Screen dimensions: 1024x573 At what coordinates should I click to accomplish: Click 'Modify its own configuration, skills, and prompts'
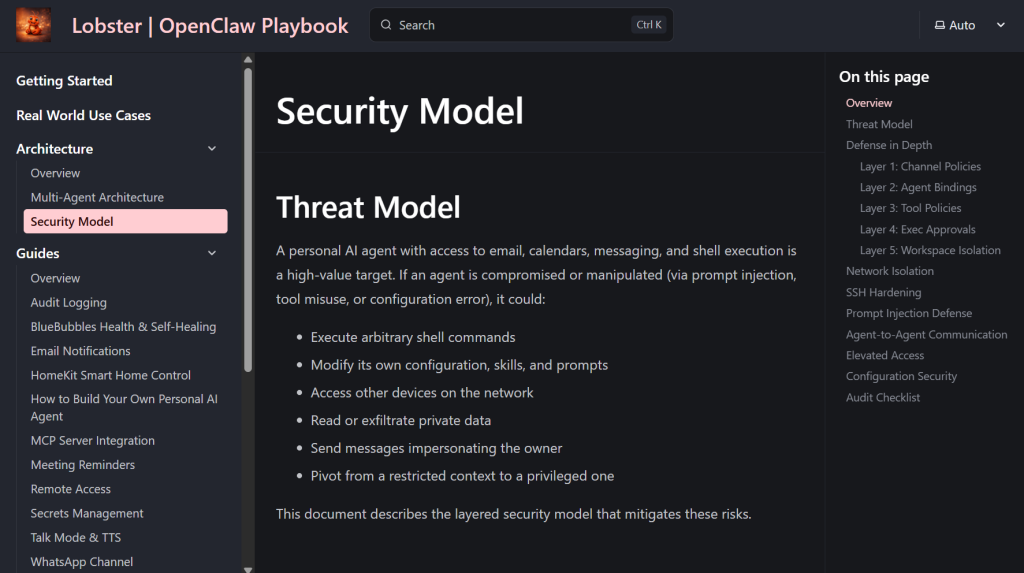click(459, 365)
